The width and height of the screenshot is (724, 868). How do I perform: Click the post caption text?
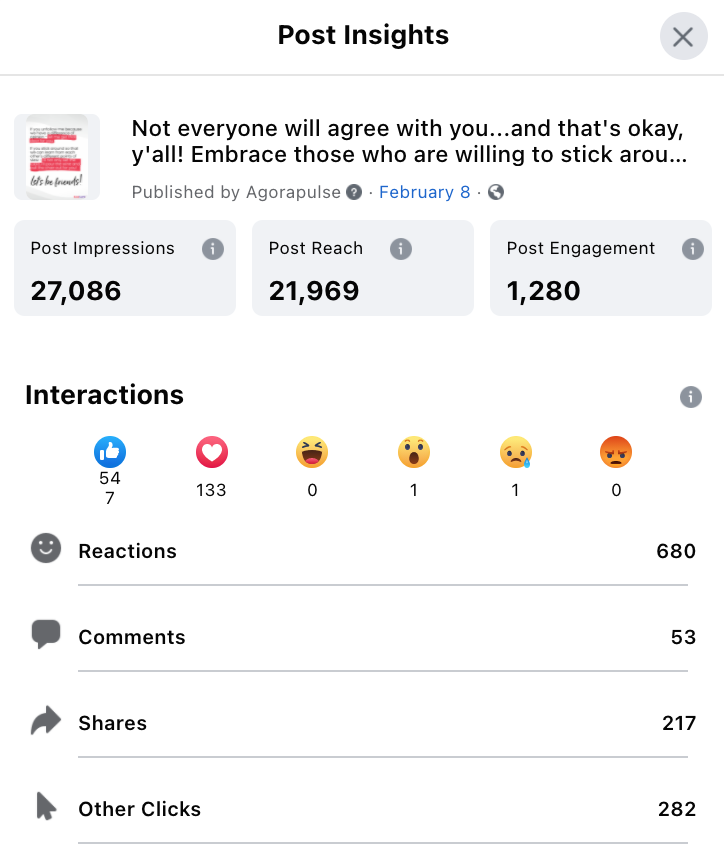coord(409,142)
